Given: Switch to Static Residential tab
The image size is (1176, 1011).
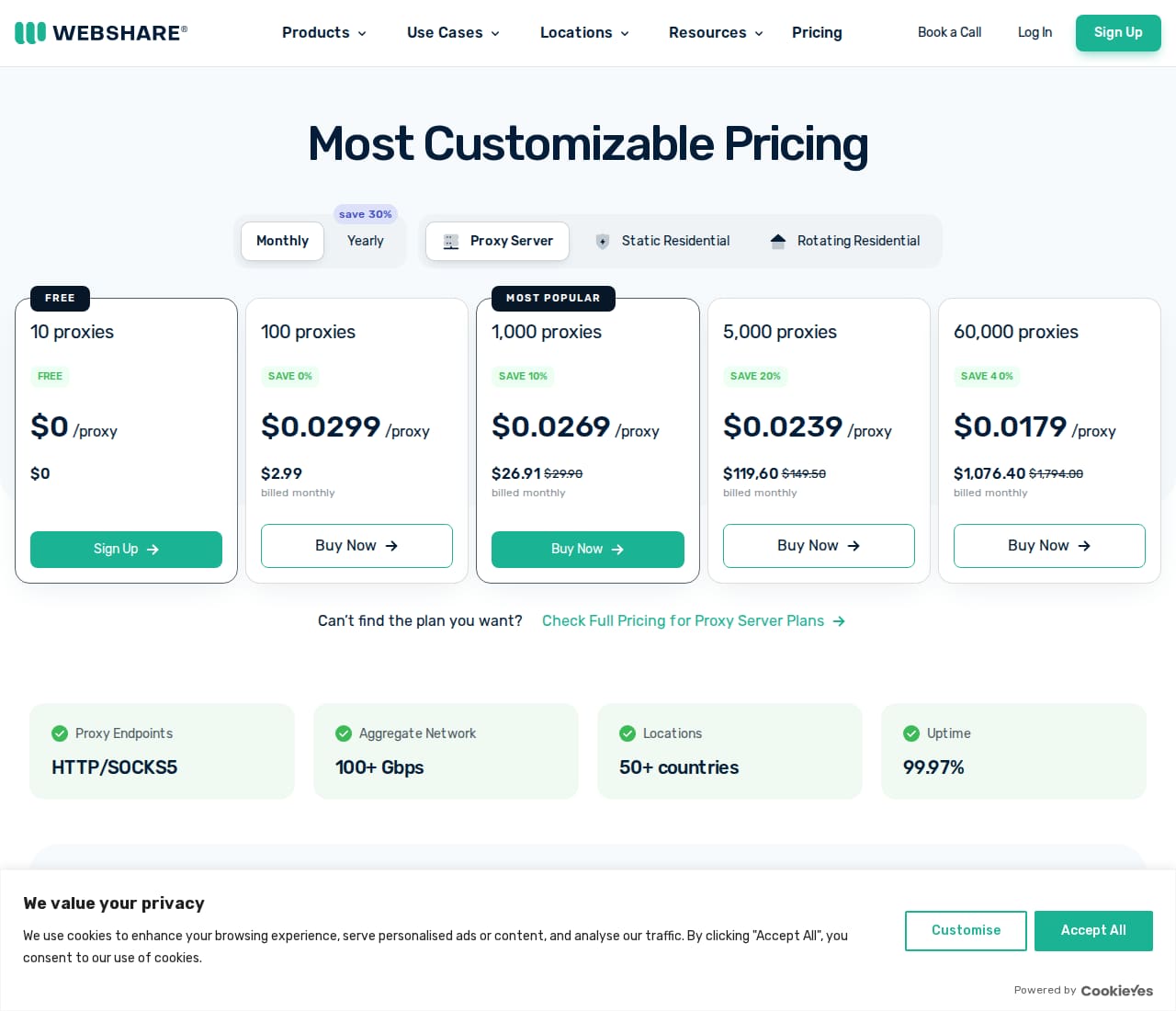Looking at the screenshot, I should (662, 241).
